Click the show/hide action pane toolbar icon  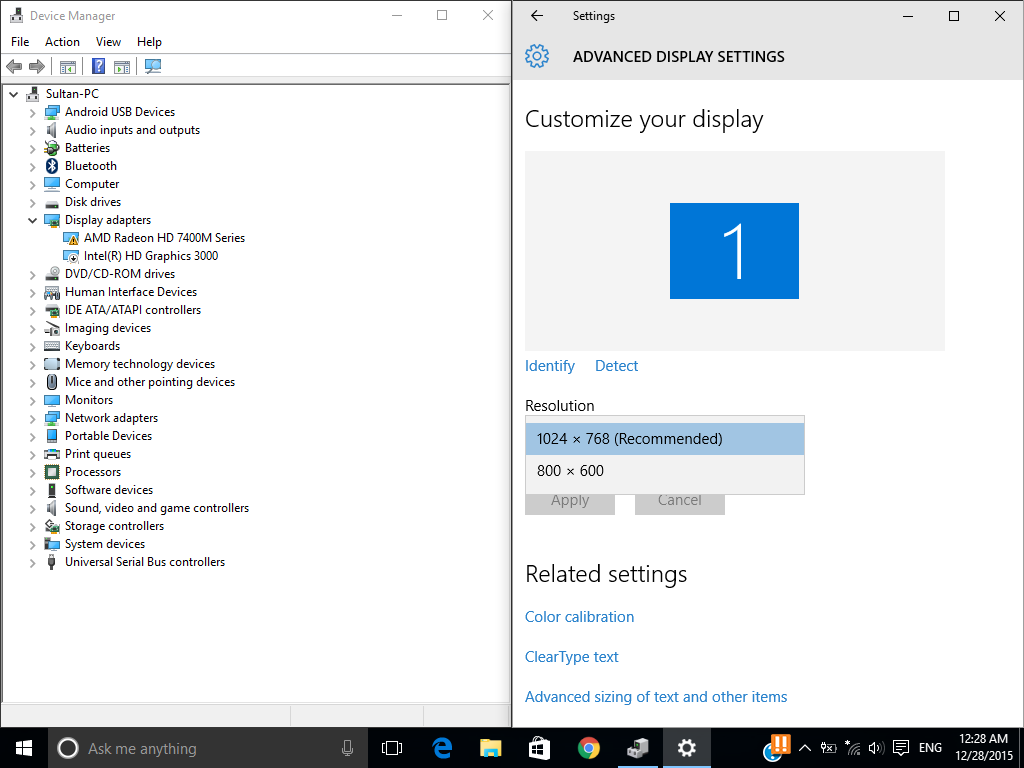(x=121, y=66)
